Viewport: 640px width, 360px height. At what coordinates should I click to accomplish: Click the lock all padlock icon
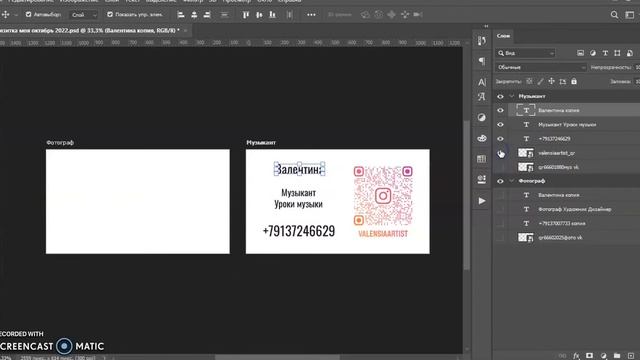[x=574, y=82]
